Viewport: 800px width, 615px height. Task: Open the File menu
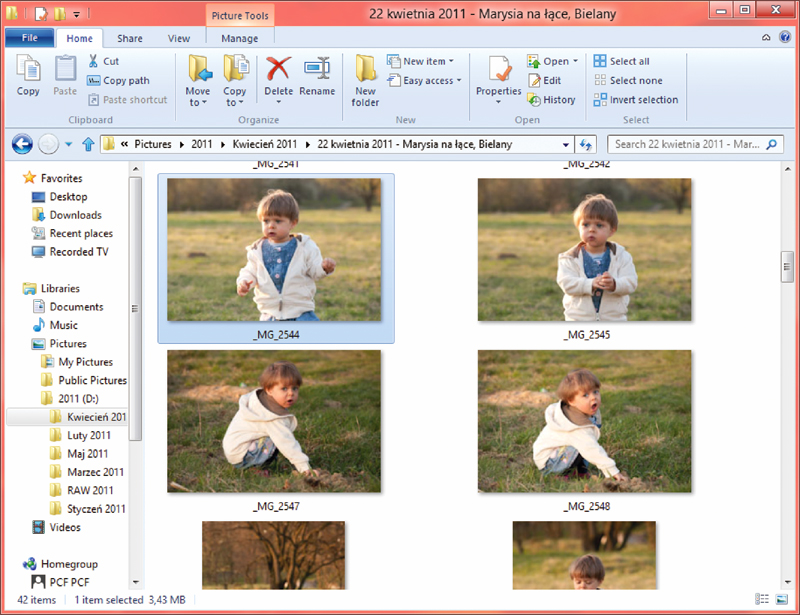pyautogui.click(x=29, y=39)
